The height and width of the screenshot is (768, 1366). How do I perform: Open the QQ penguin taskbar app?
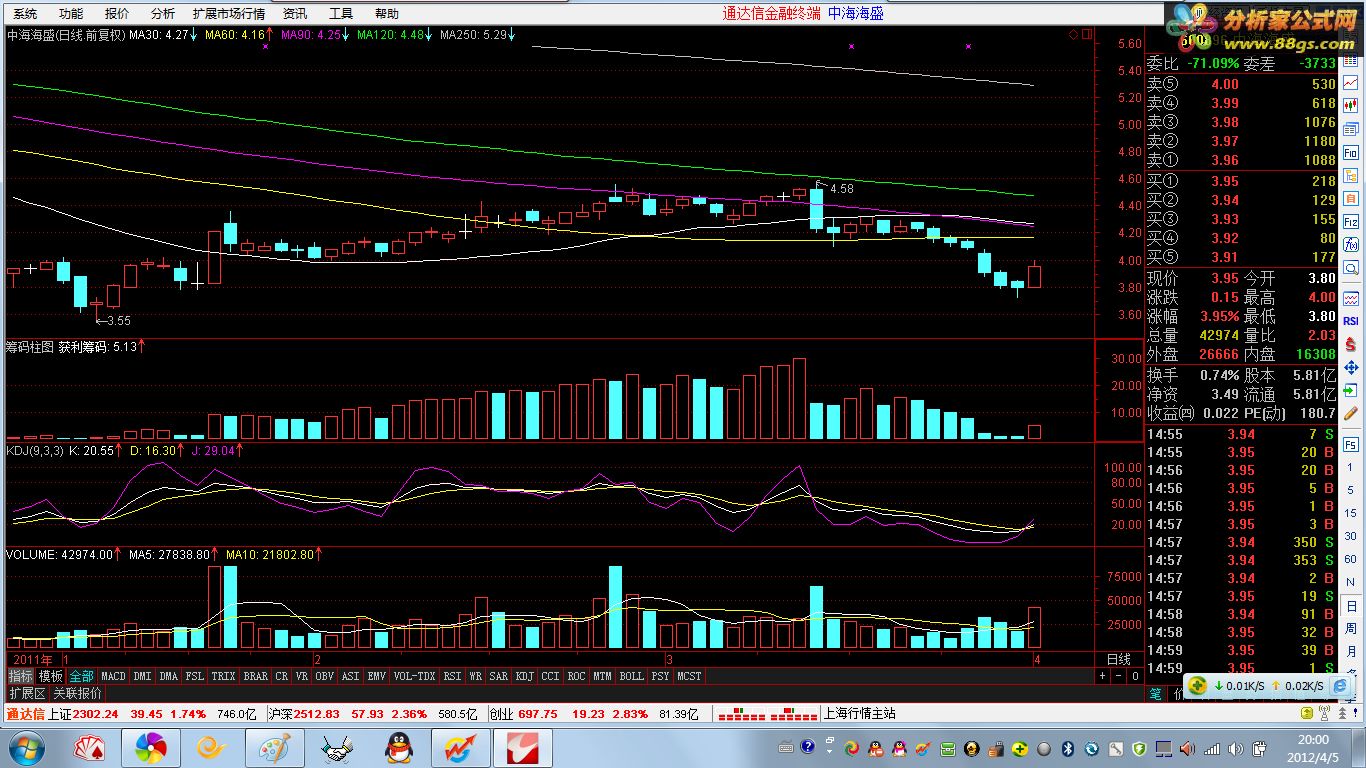click(x=399, y=747)
